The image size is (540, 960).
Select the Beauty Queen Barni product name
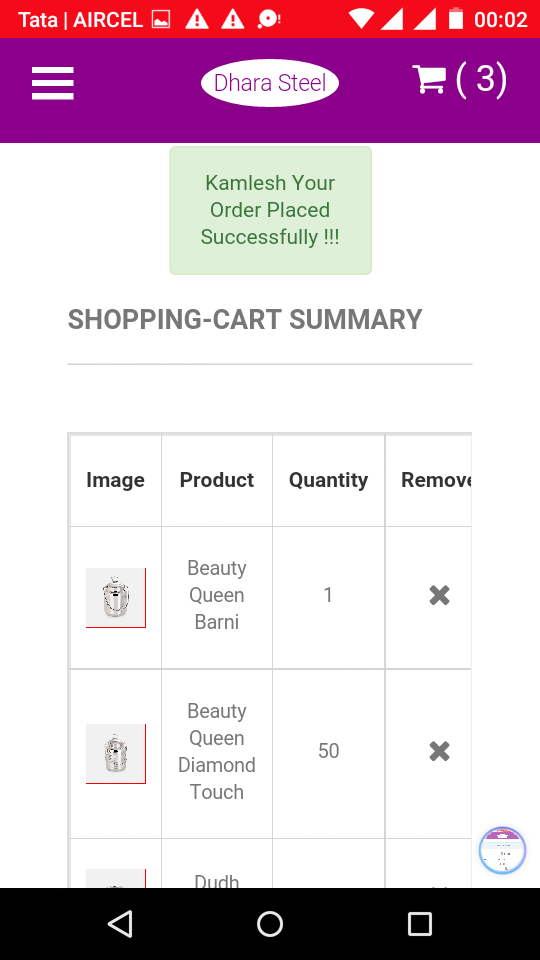click(217, 595)
